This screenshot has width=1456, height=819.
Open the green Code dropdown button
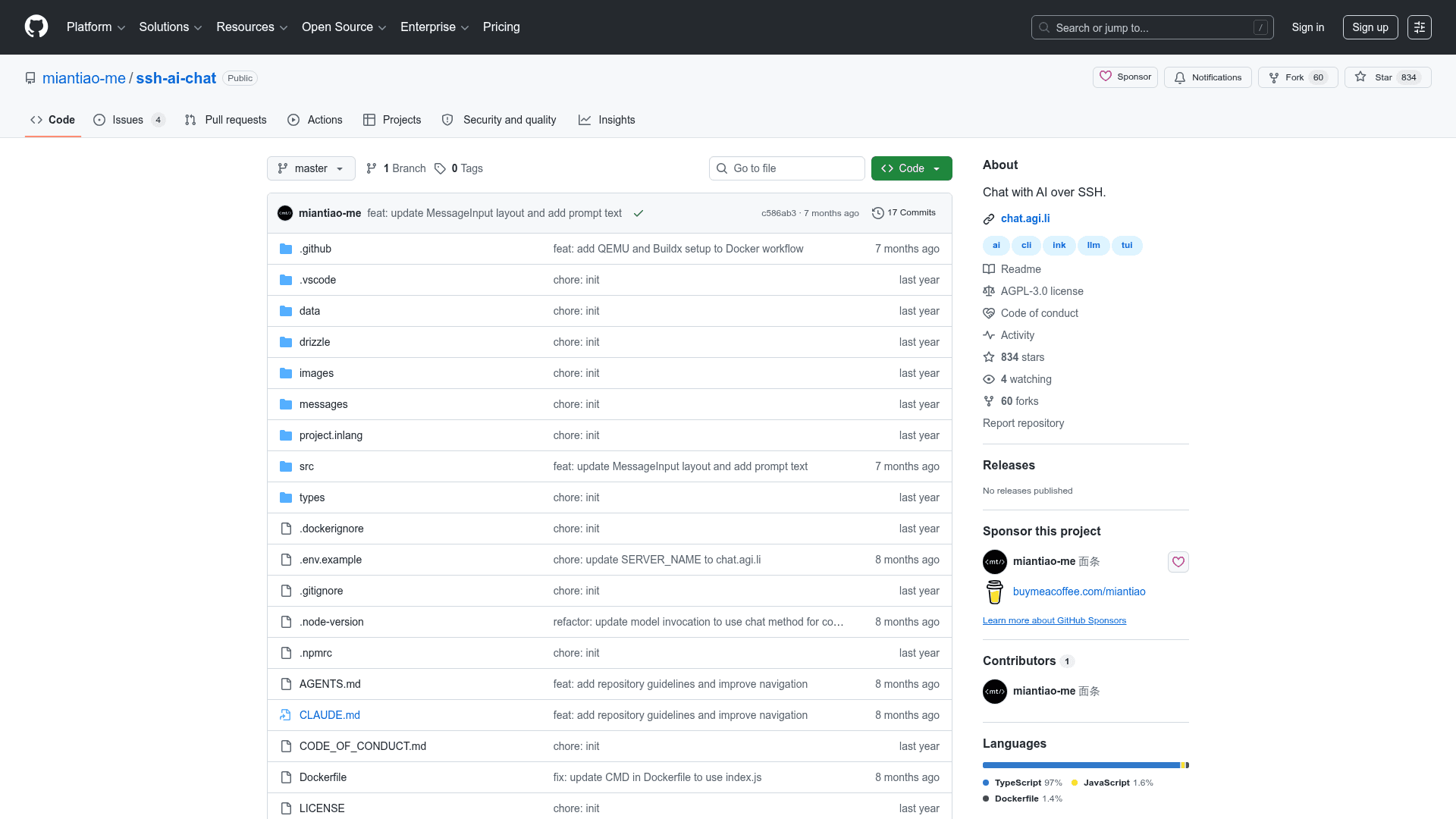coord(912,168)
